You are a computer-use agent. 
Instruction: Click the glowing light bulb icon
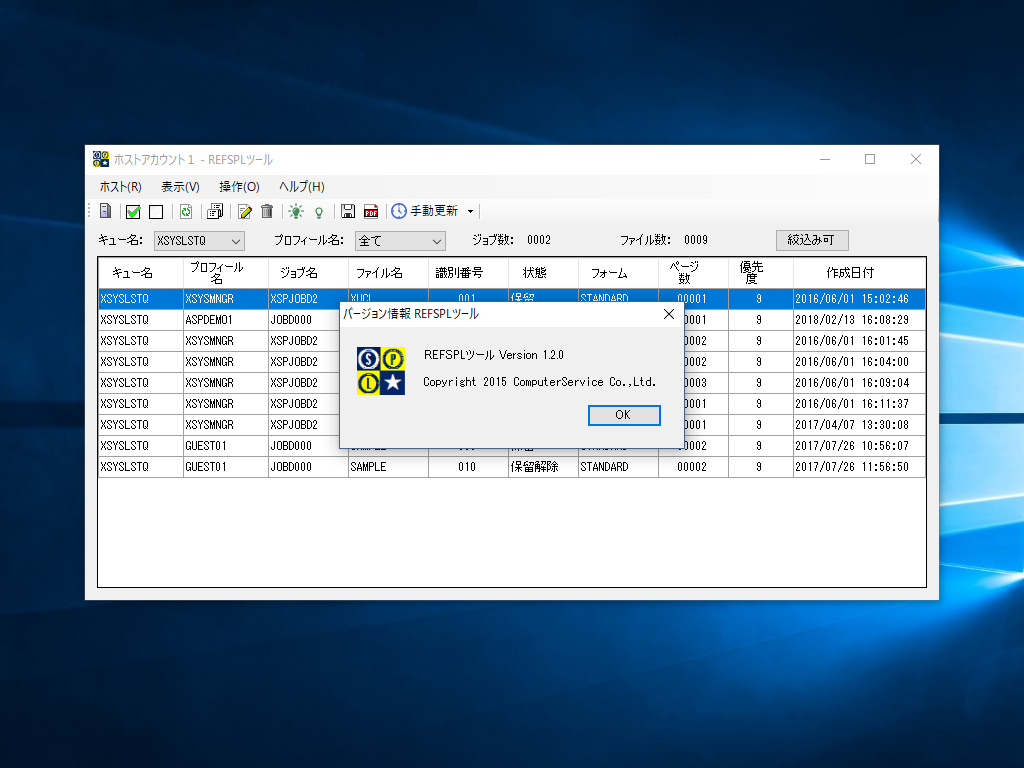pos(296,212)
